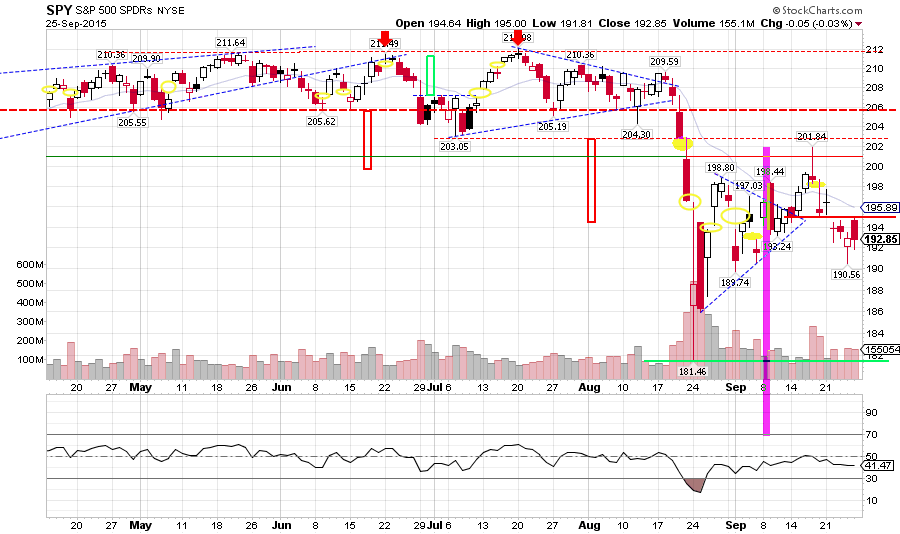Click the 500M volume axis label
Screen dimensions: 900x534
point(30,284)
